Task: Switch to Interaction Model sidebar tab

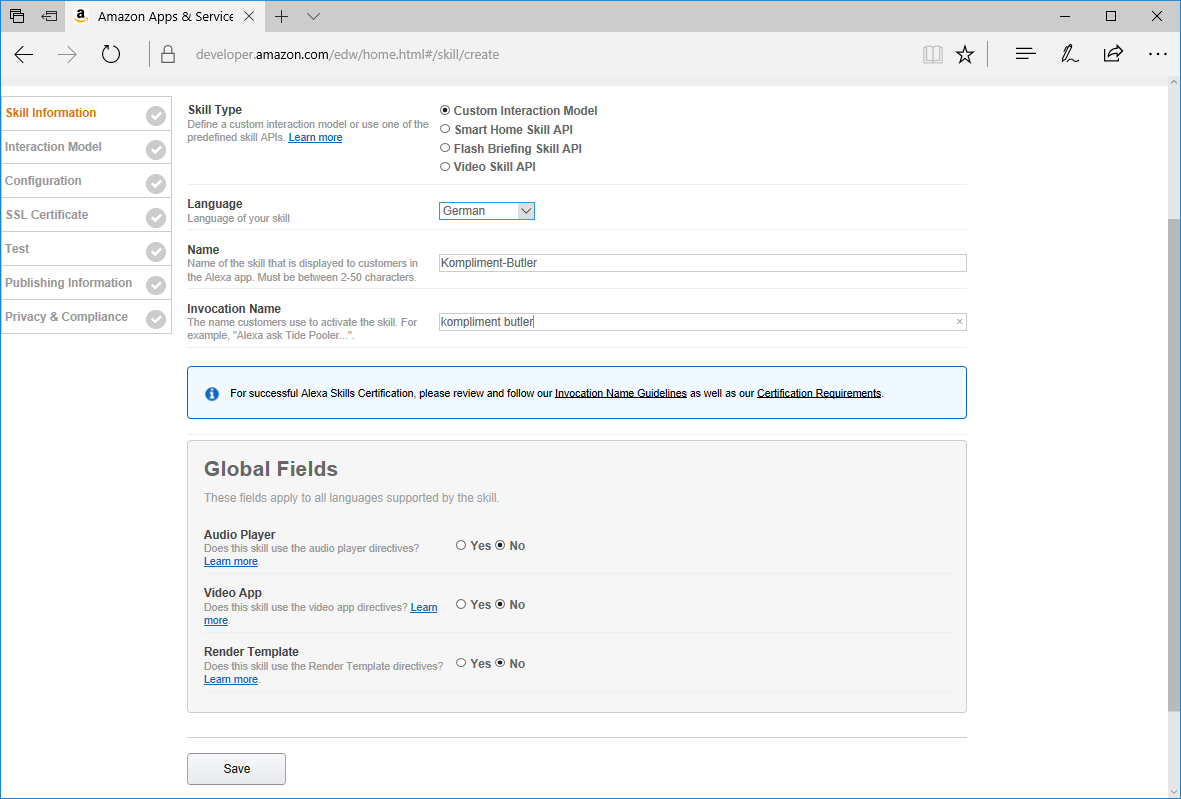Action: point(54,147)
